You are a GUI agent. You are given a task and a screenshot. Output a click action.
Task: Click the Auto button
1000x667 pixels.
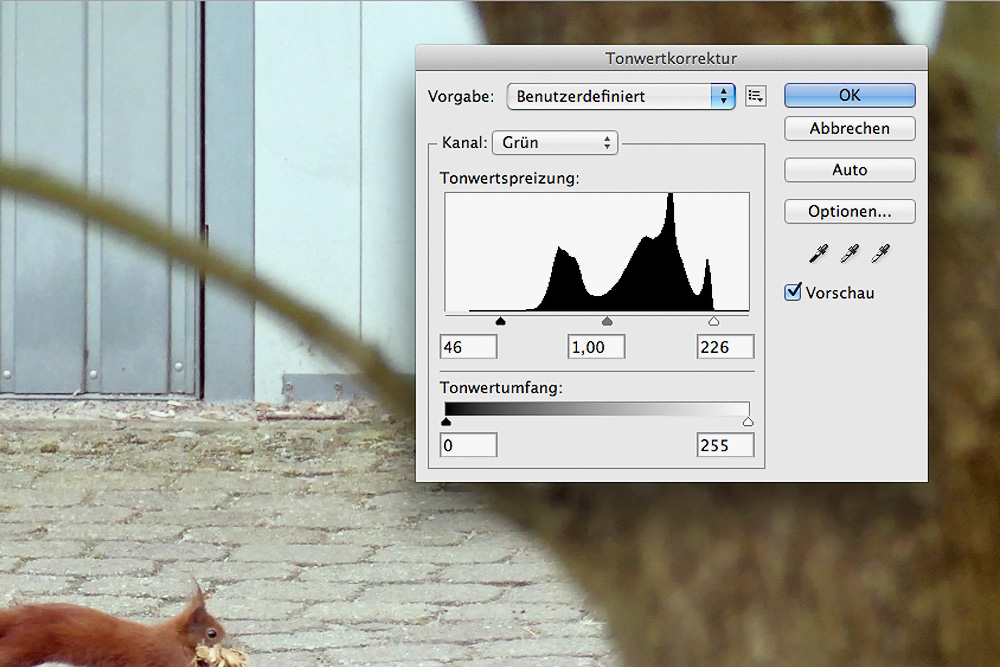click(849, 170)
